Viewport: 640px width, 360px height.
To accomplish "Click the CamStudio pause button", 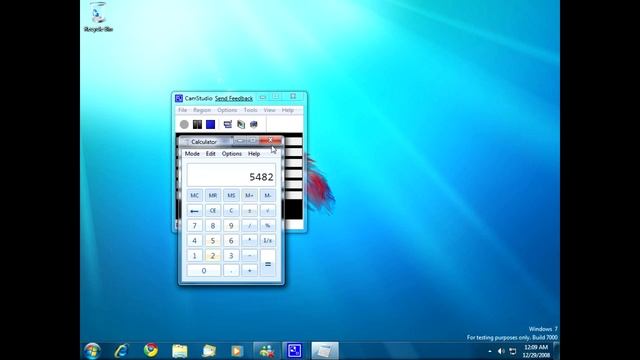I will [197, 124].
